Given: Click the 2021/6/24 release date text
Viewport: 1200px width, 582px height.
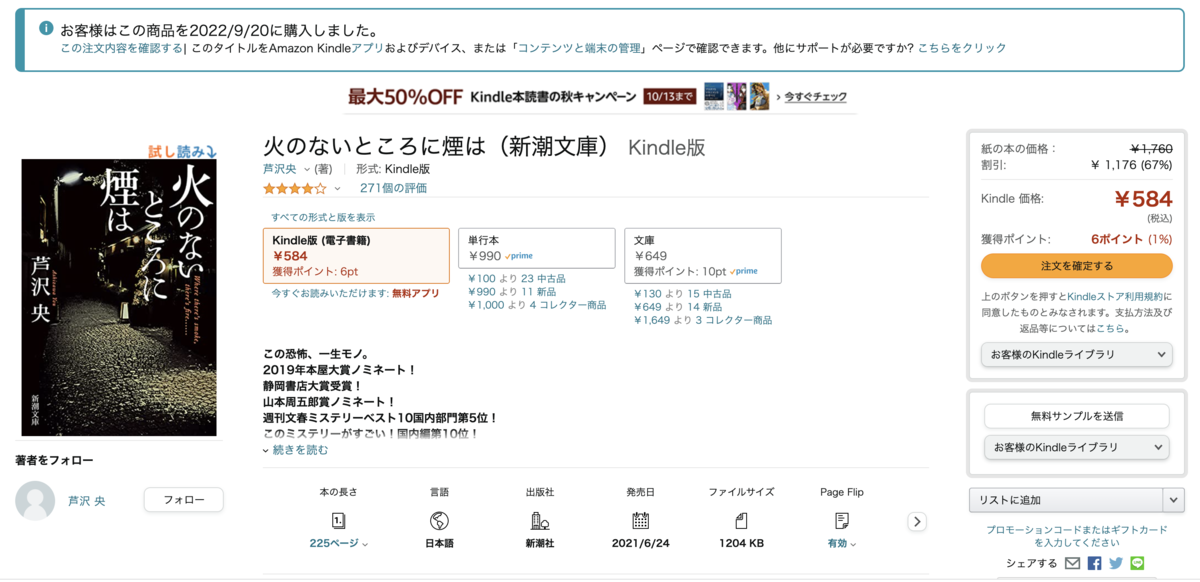Looking at the screenshot, I should (x=640, y=543).
